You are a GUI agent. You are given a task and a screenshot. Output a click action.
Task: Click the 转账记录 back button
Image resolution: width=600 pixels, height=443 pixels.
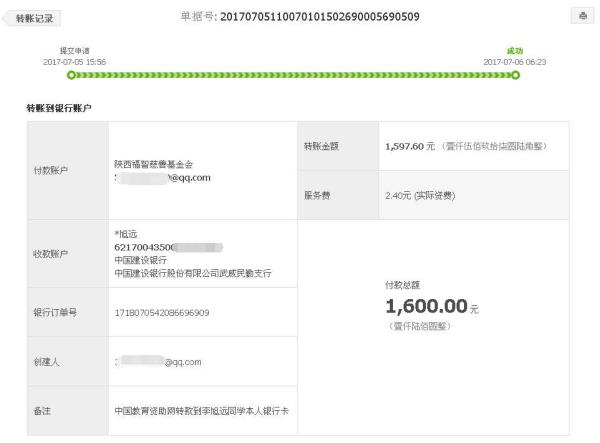tap(33, 18)
